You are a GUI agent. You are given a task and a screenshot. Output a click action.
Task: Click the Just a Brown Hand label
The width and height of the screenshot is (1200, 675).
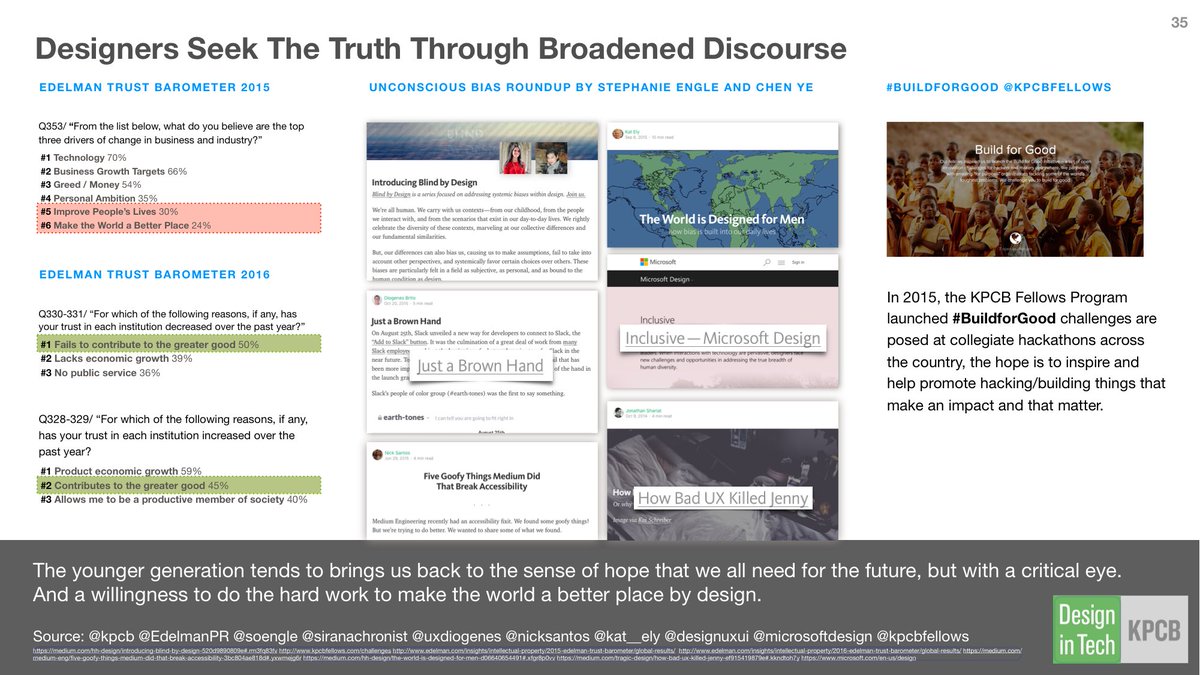480,366
